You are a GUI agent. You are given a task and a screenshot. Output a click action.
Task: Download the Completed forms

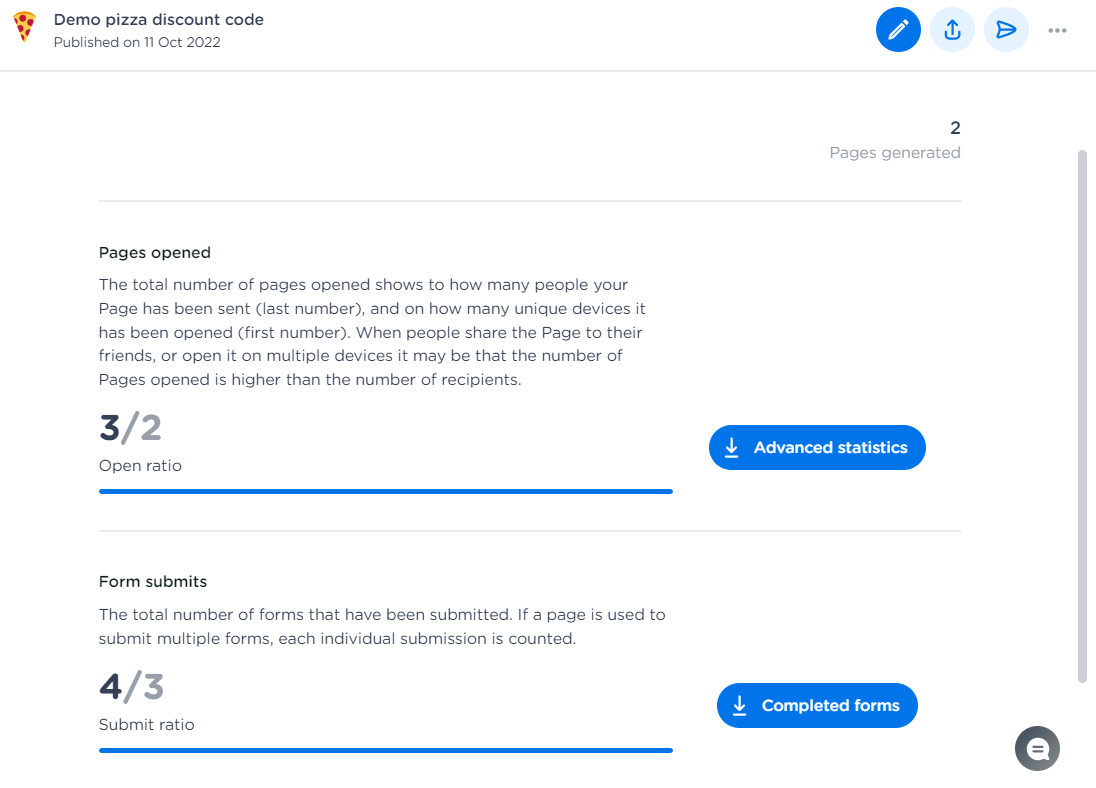(x=830, y=706)
